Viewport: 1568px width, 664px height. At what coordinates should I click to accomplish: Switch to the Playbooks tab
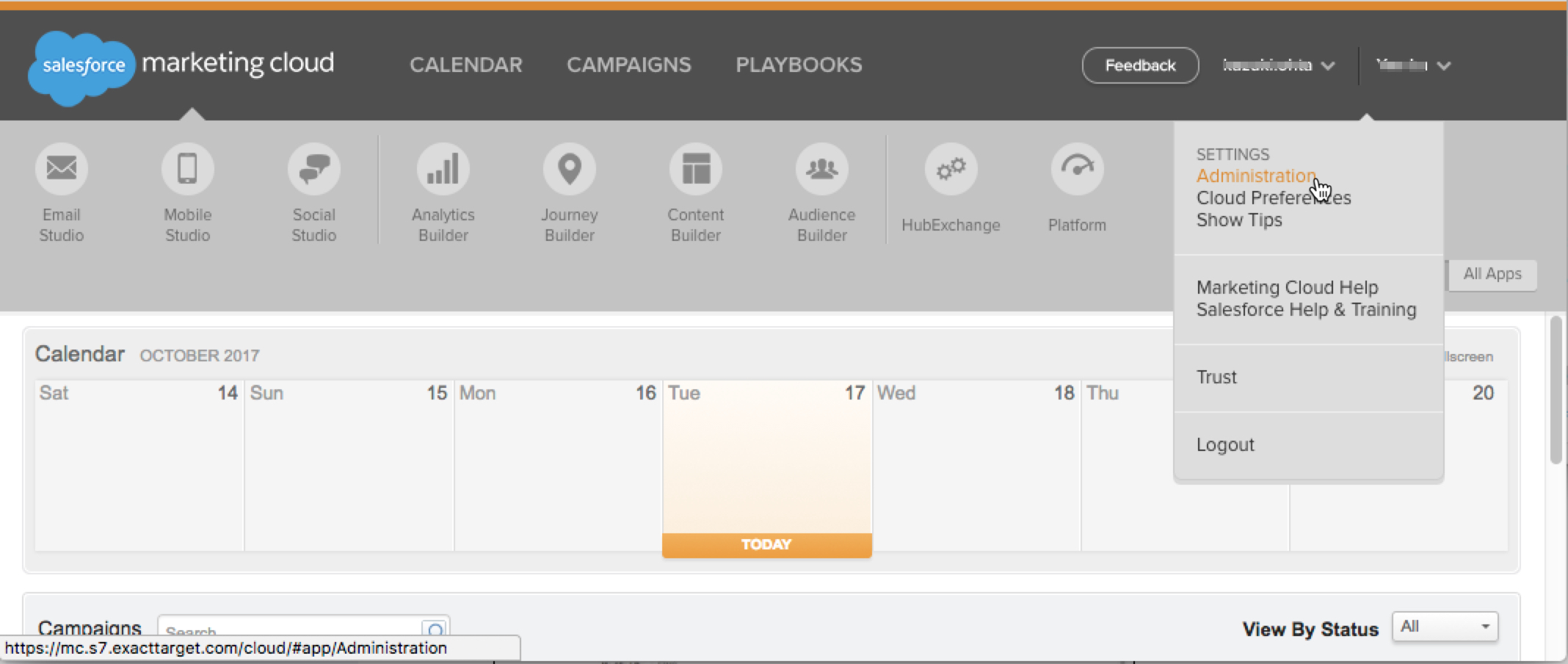(799, 65)
